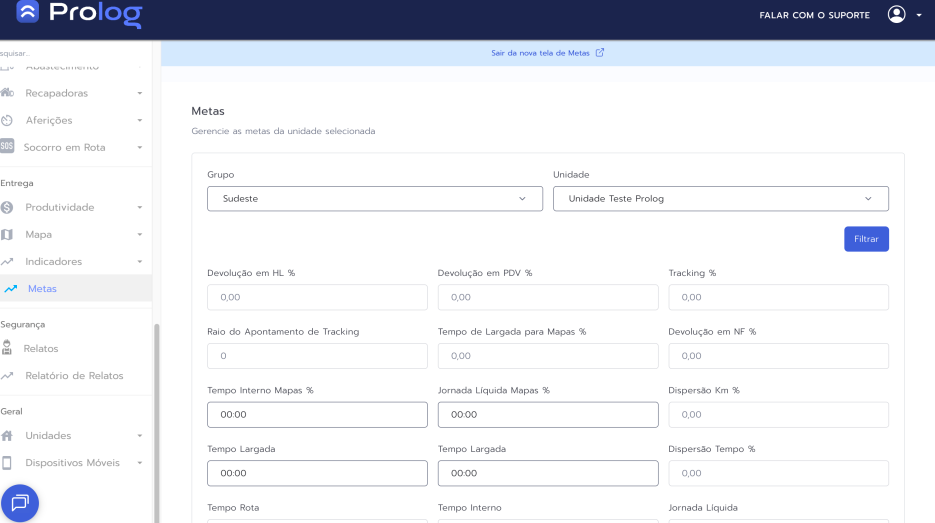Click the user account avatar icon
This screenshot has width=935, height=523.
click(896, 15)
